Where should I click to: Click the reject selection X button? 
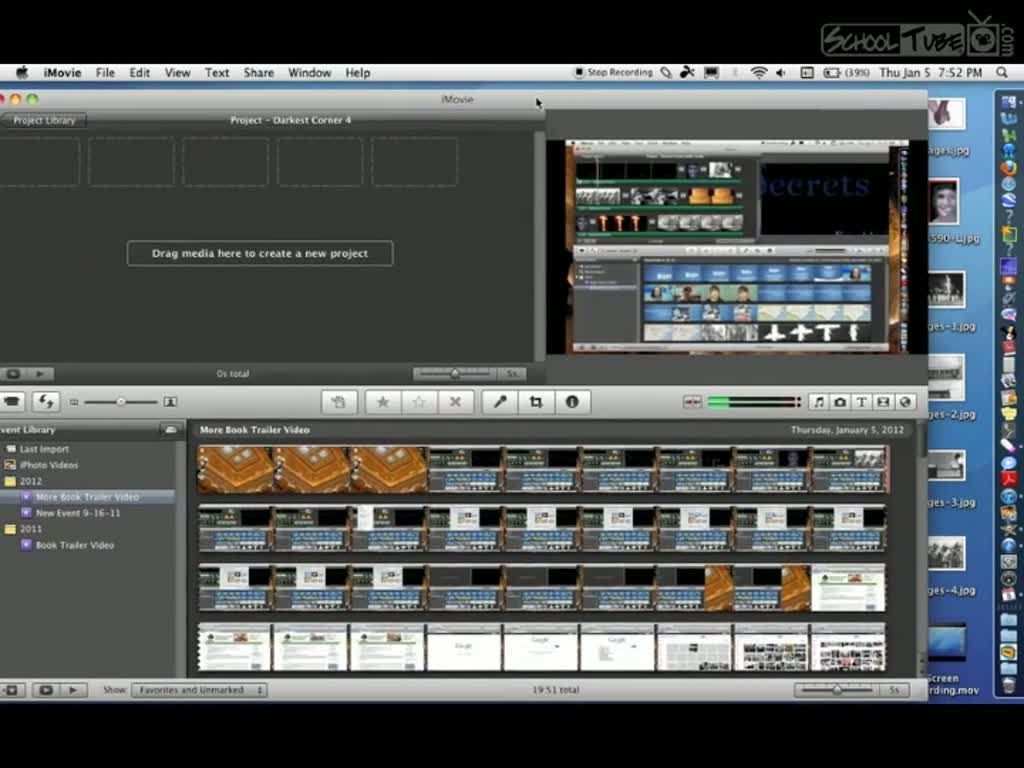[x=455, y=402]
